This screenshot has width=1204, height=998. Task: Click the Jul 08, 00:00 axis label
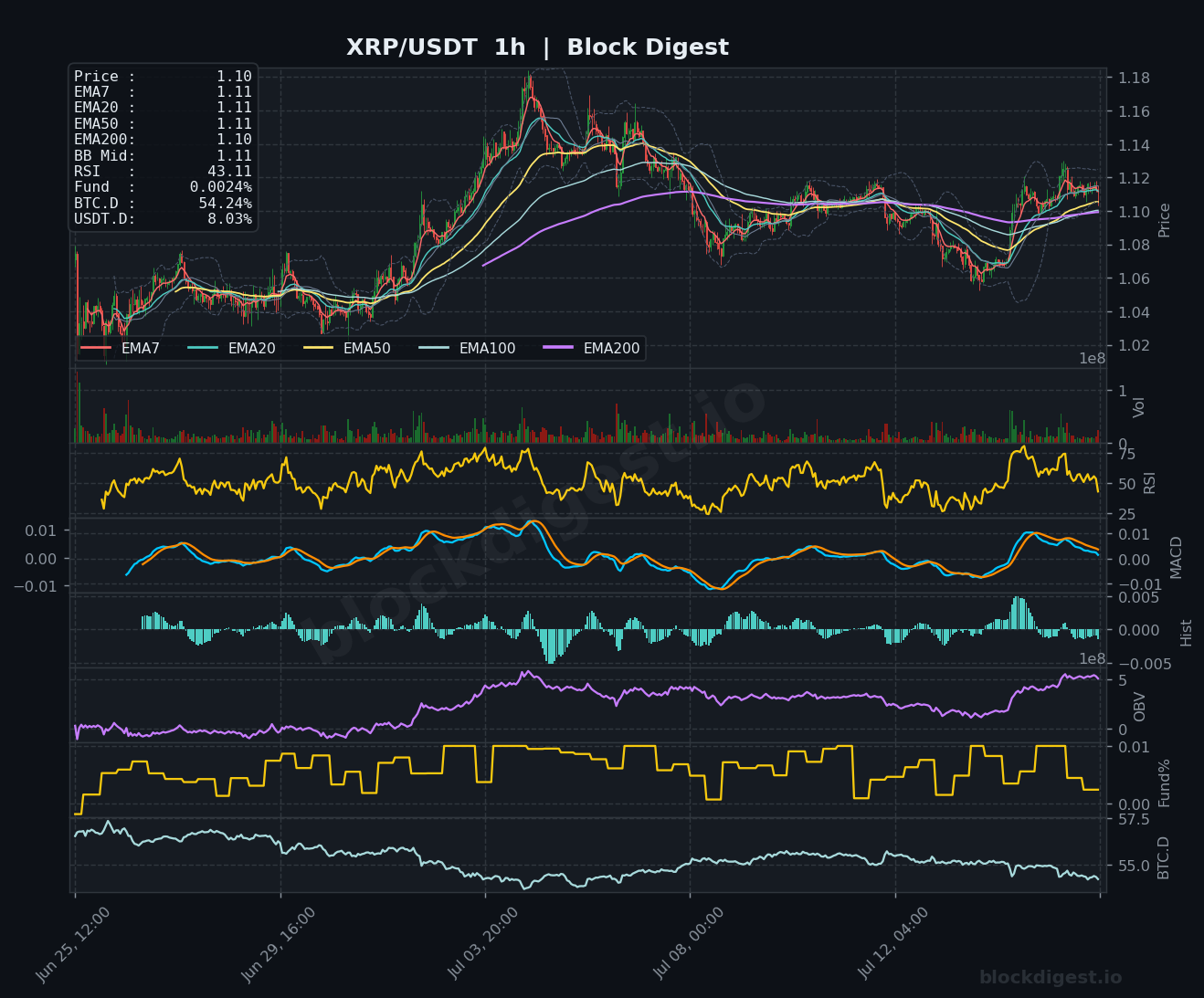point(690,944)
